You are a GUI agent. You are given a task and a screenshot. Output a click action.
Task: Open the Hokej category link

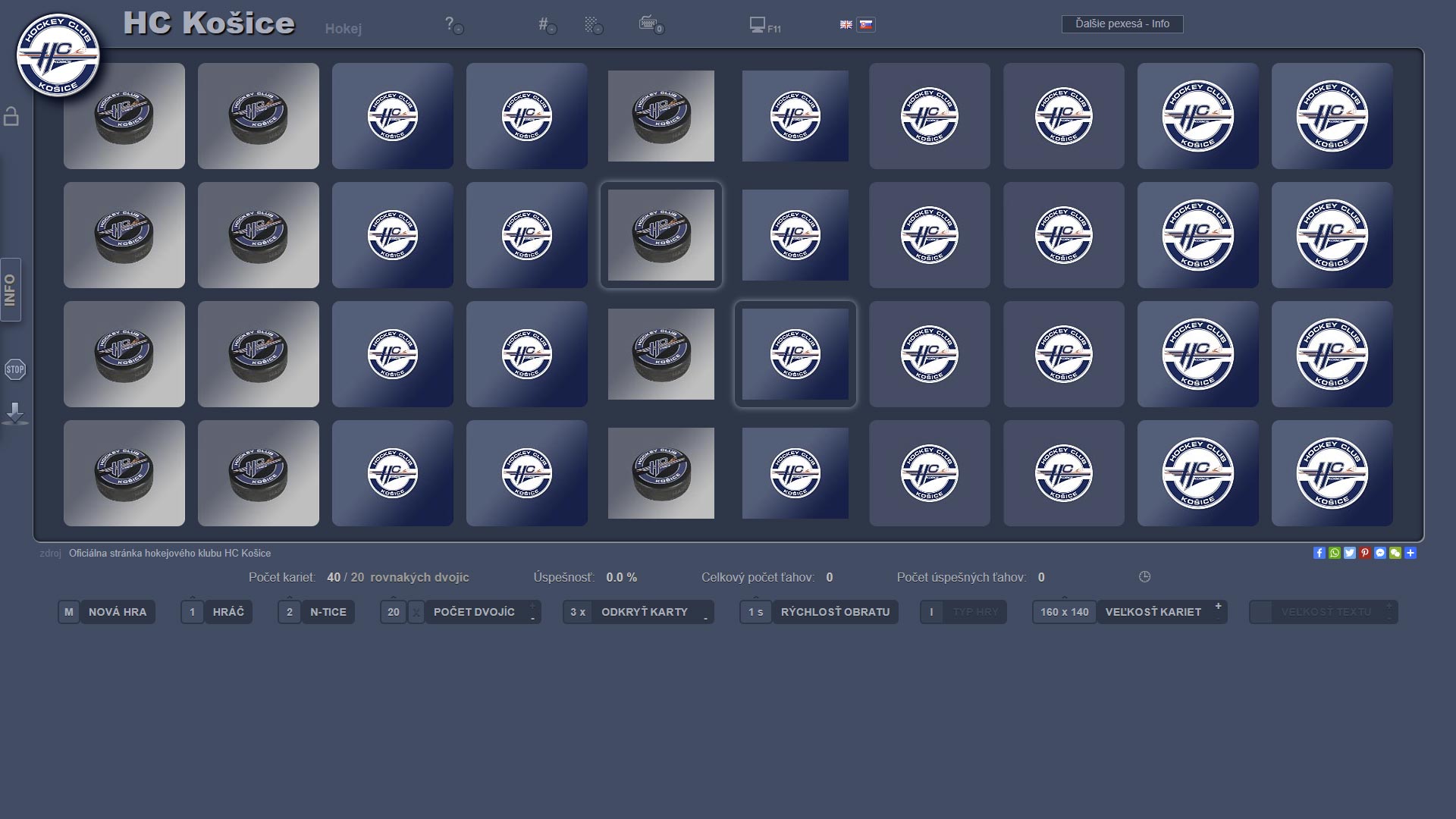pos(344,29)
